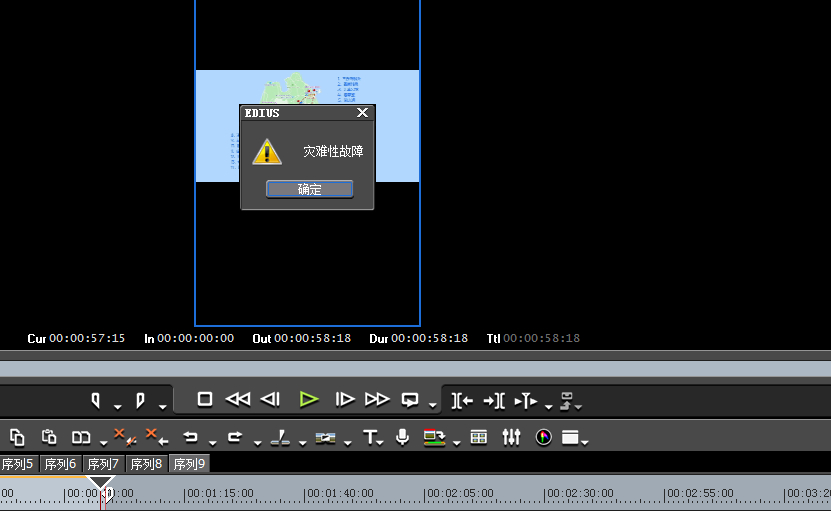Switch to the 序列6 tab
Screen dimensions: 831x511
point(60,464)
